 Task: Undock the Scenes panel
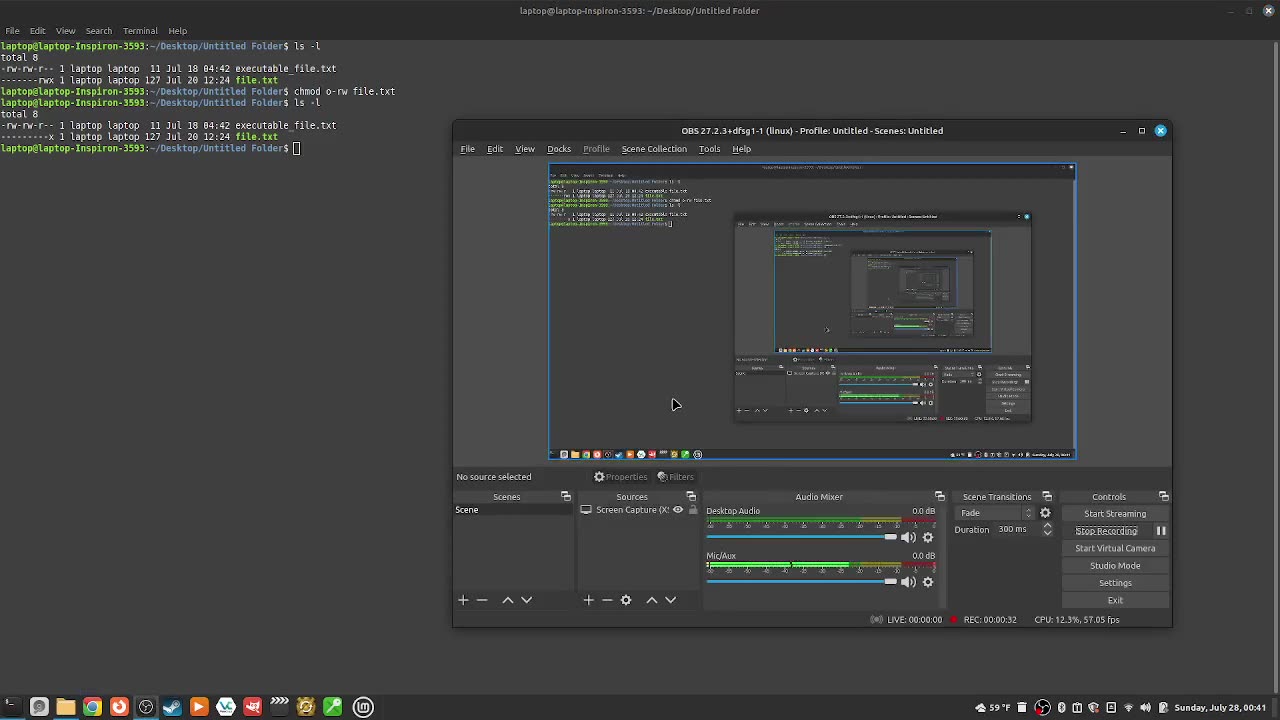point(566,497)
